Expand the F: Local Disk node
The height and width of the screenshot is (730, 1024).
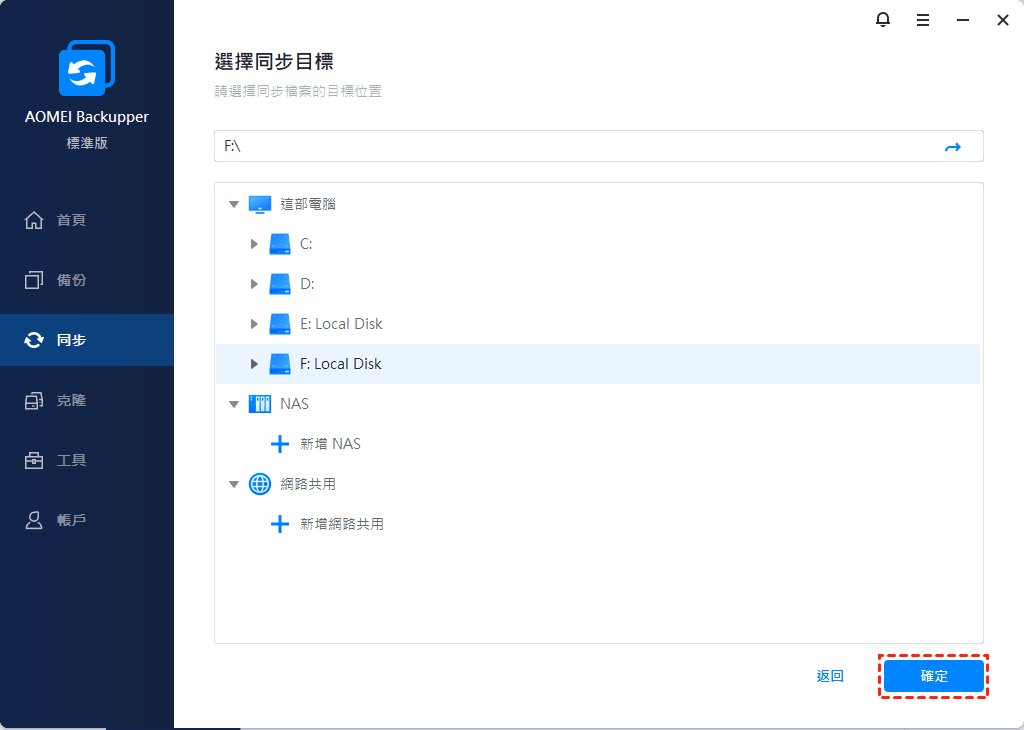tap(254, 364)
